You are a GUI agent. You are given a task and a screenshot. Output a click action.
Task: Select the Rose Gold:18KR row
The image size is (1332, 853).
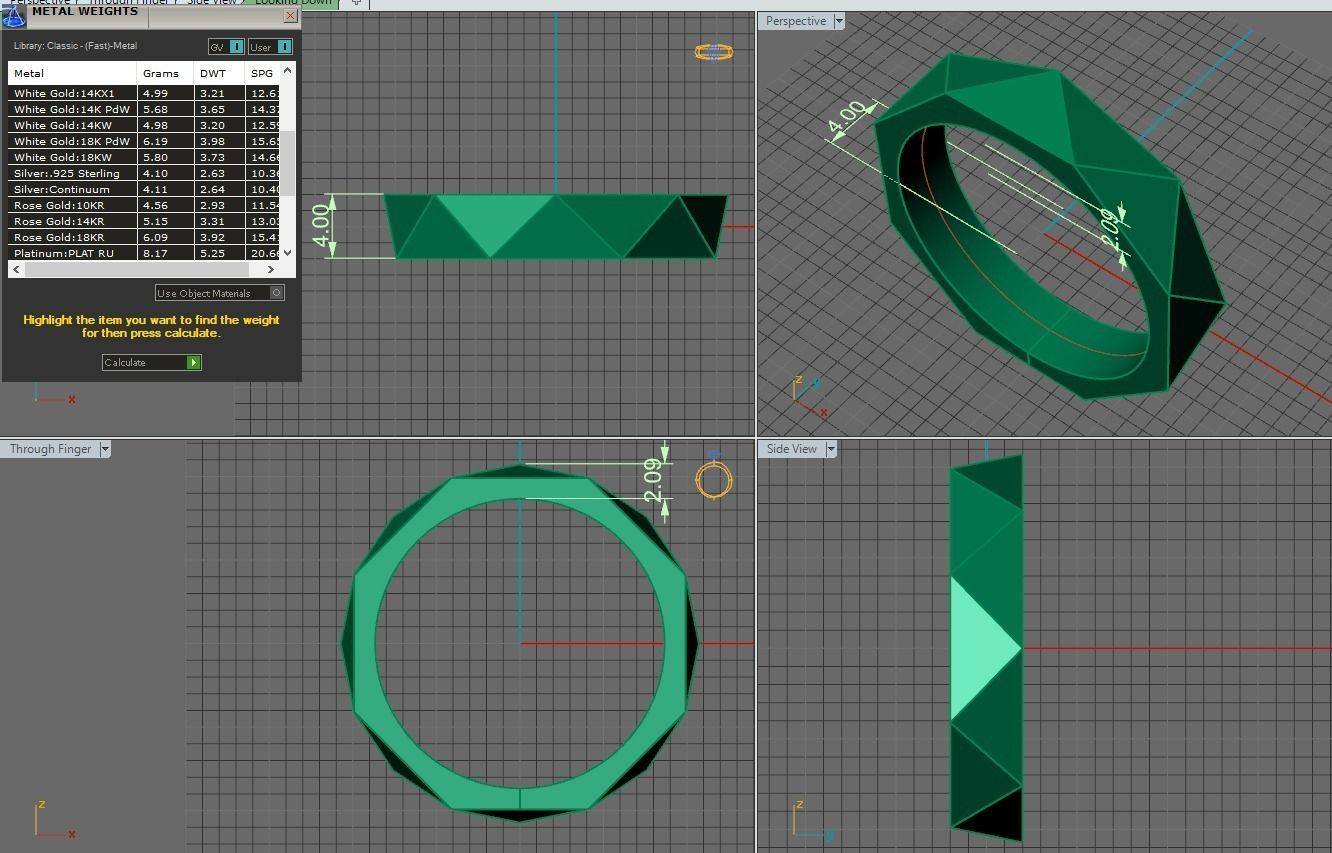click(x=144, y=237)
